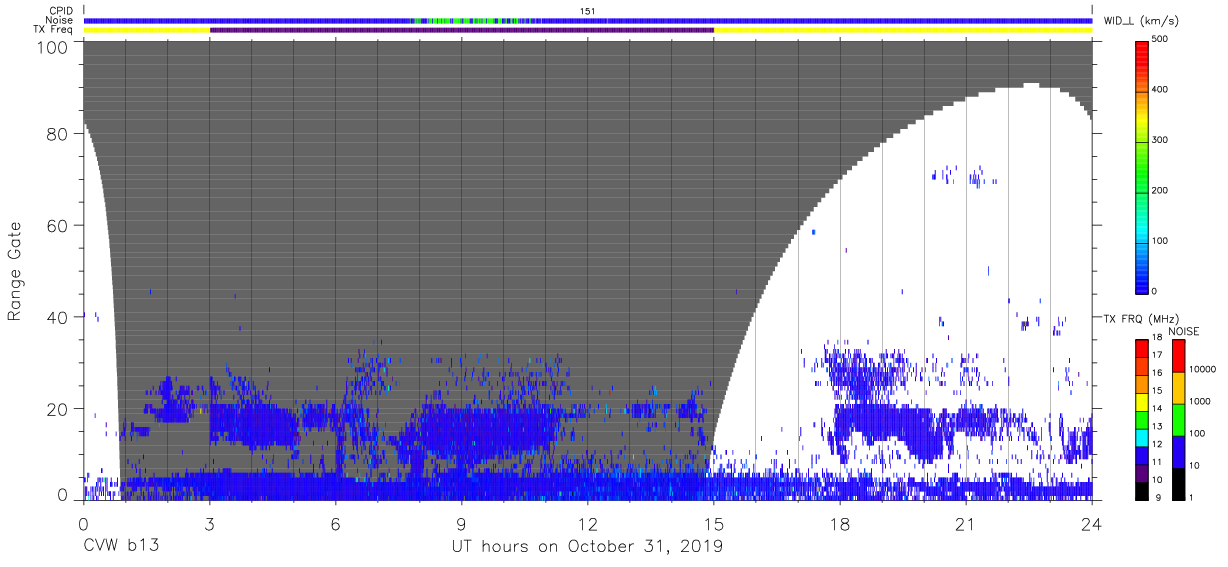Click the 21 hour tick on time axis
The image size is (1228, 567).
pyautogui.click(x=965, y=525)
